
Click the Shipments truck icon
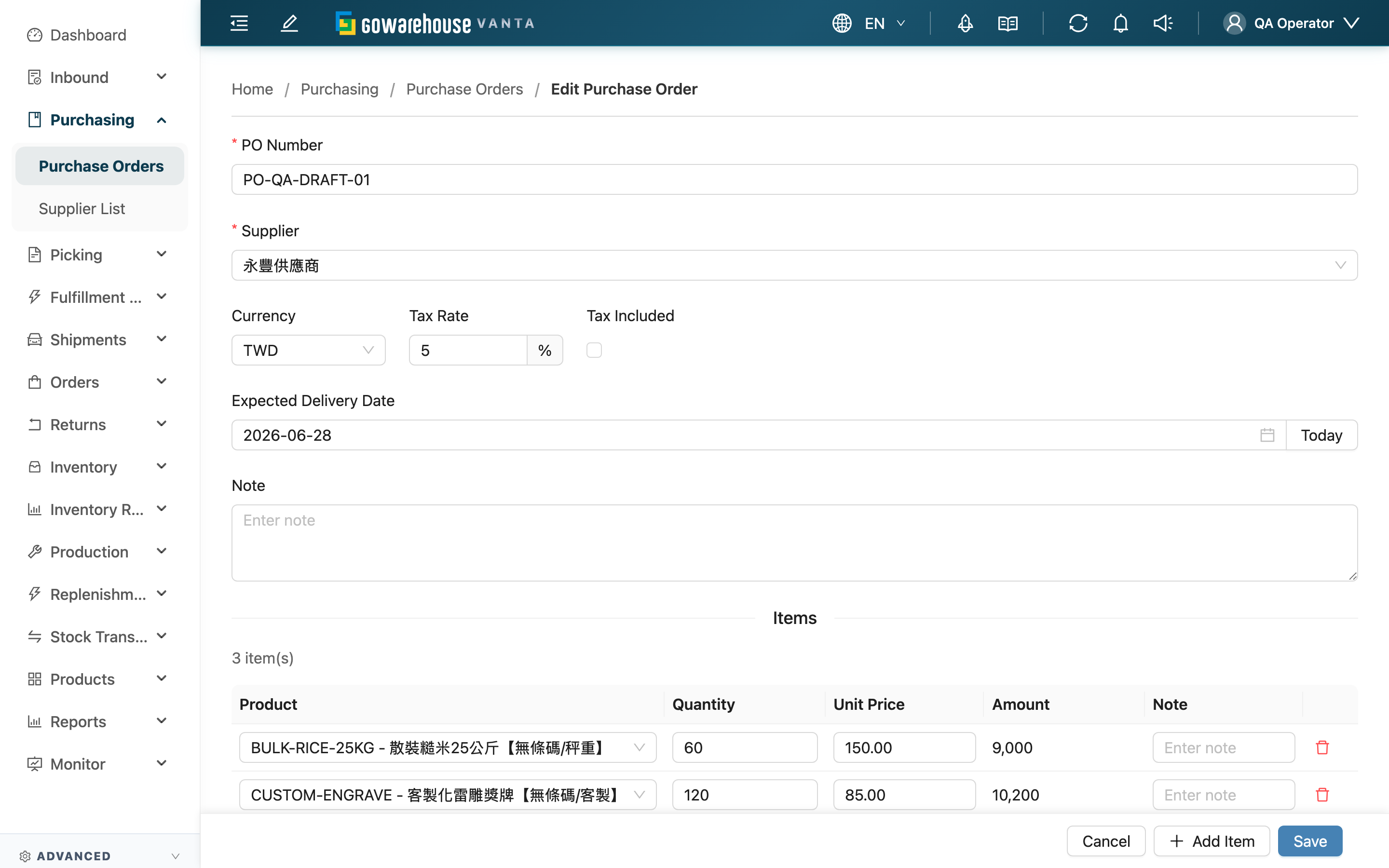[34, 339]
